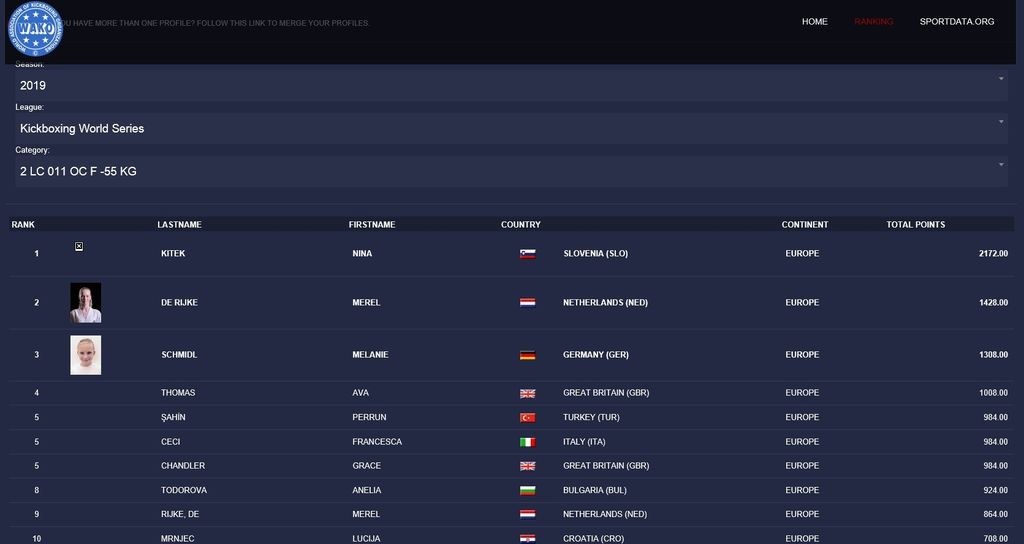Image resolution: width=1024 pixels, height=544 pixels.
Task: Click the Croatia flag icon
Action: pos(527,539)
